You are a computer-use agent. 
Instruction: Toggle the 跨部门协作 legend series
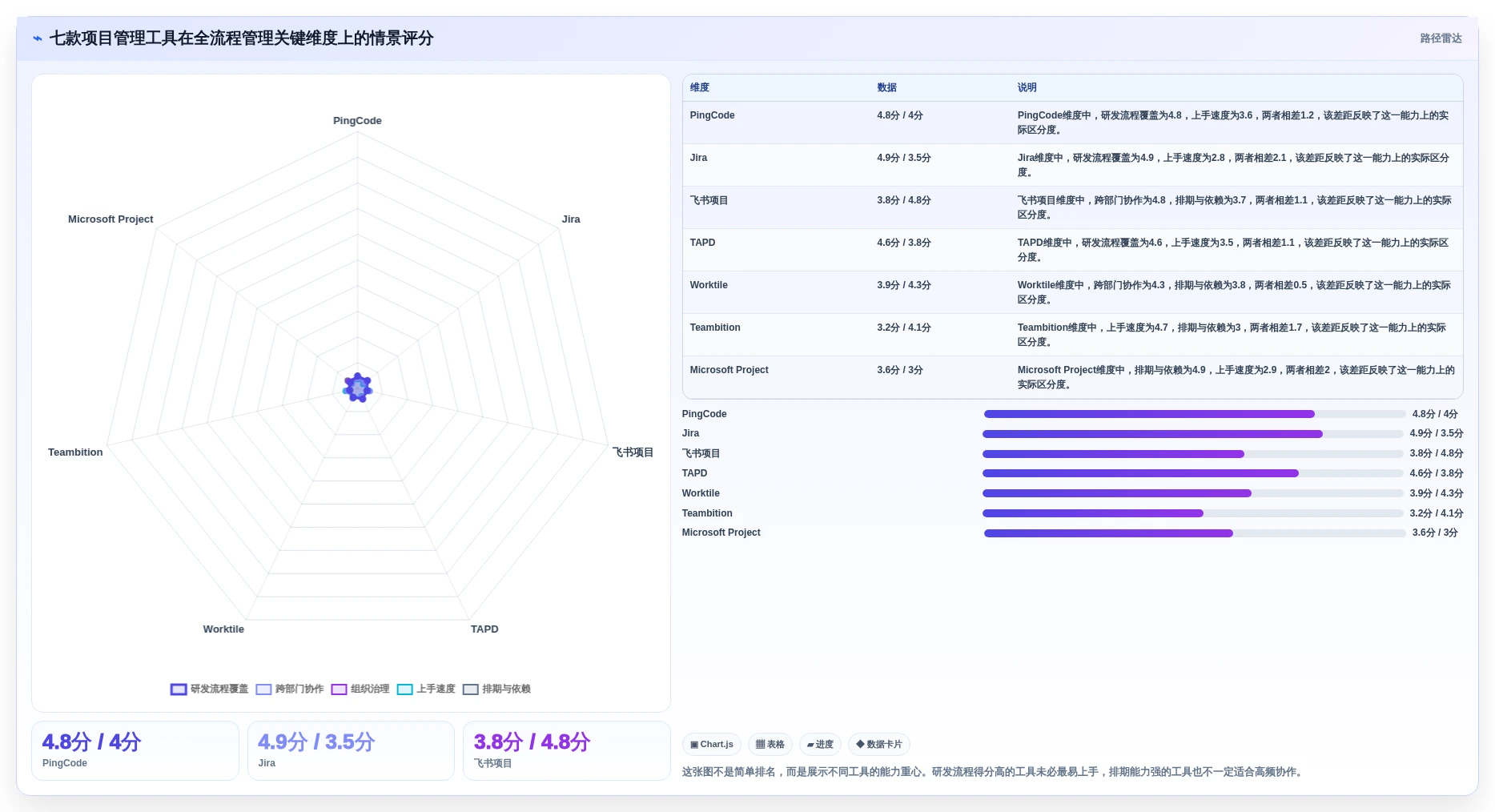tap(290, 689)
